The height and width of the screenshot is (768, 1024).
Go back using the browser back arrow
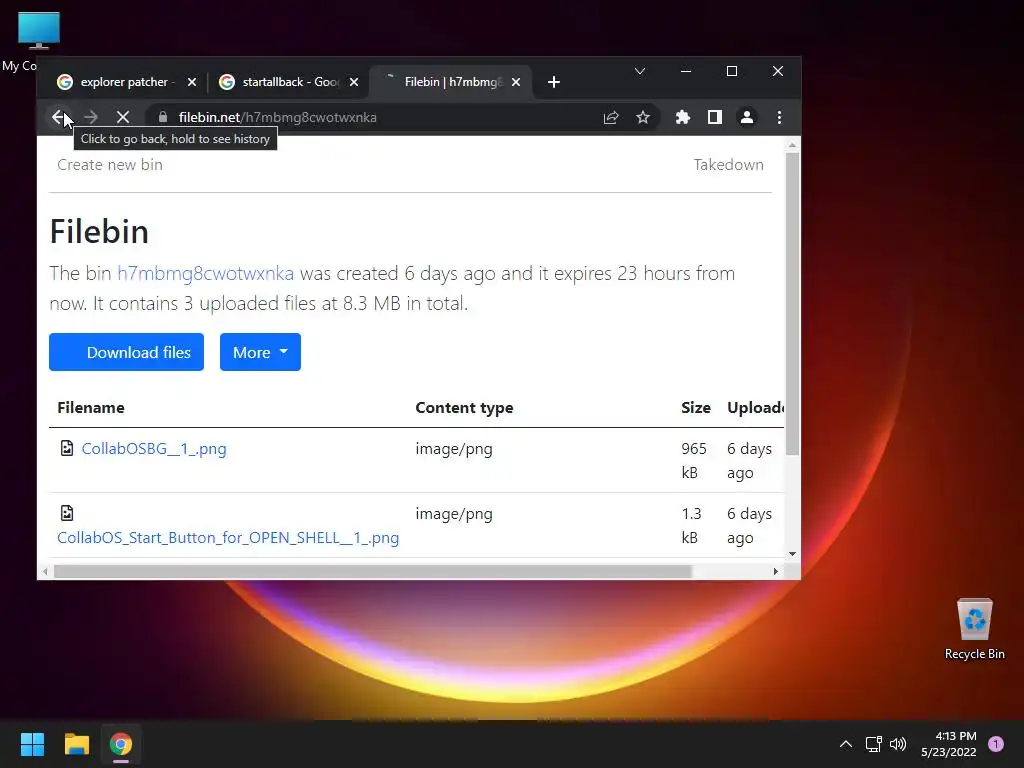point(58,118)
